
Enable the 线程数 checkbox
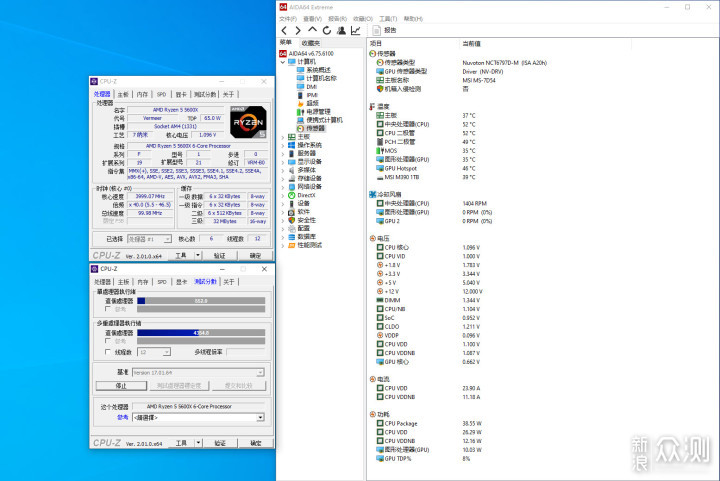108,352
